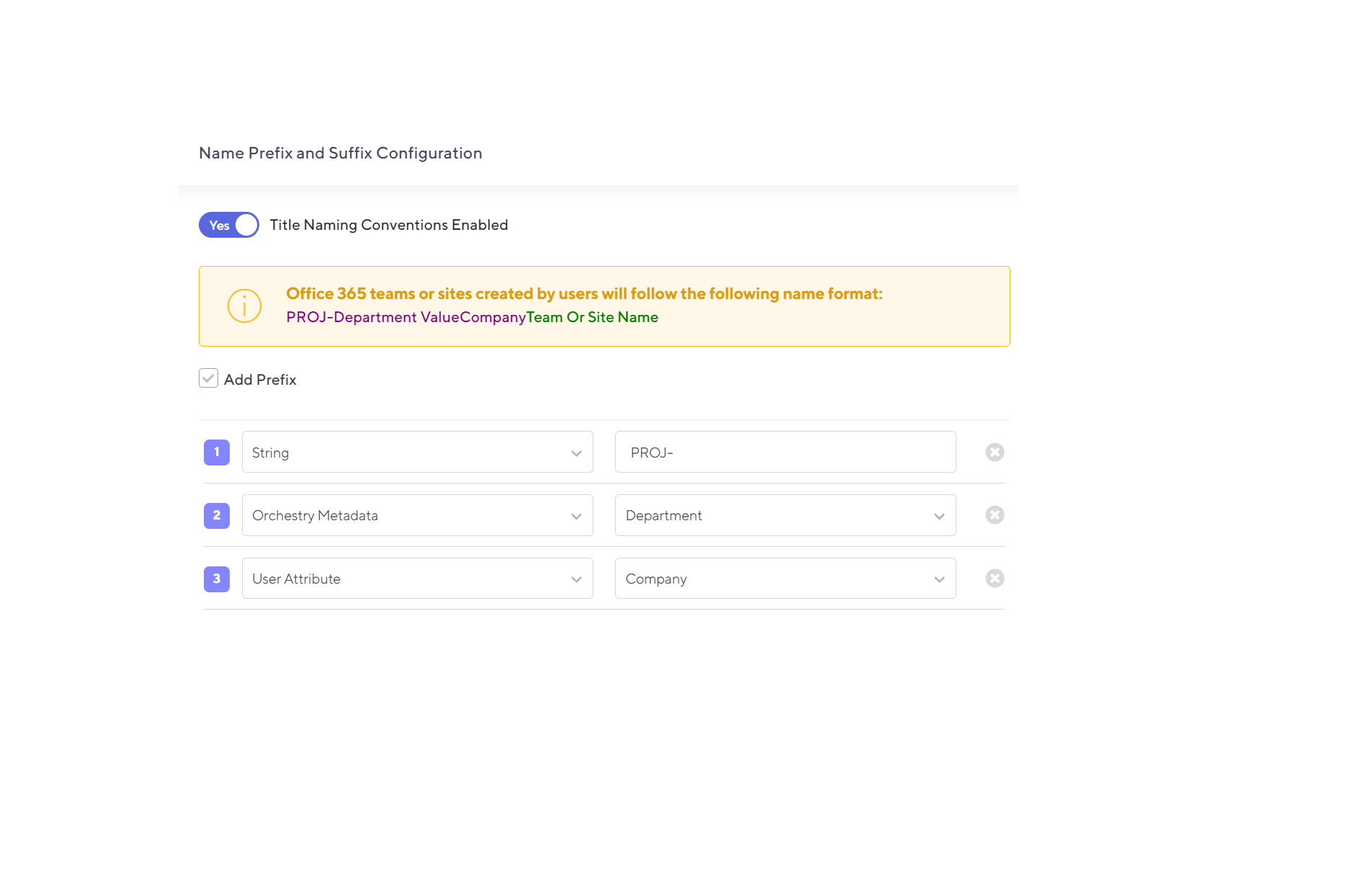Click the numbered badge for row 1

point(216,452)
